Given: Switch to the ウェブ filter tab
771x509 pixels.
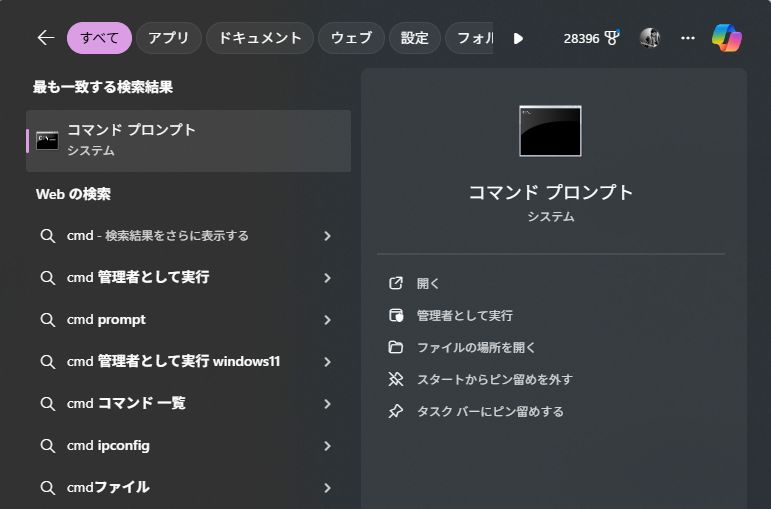Looking at the screenshot, I should 351,38.
